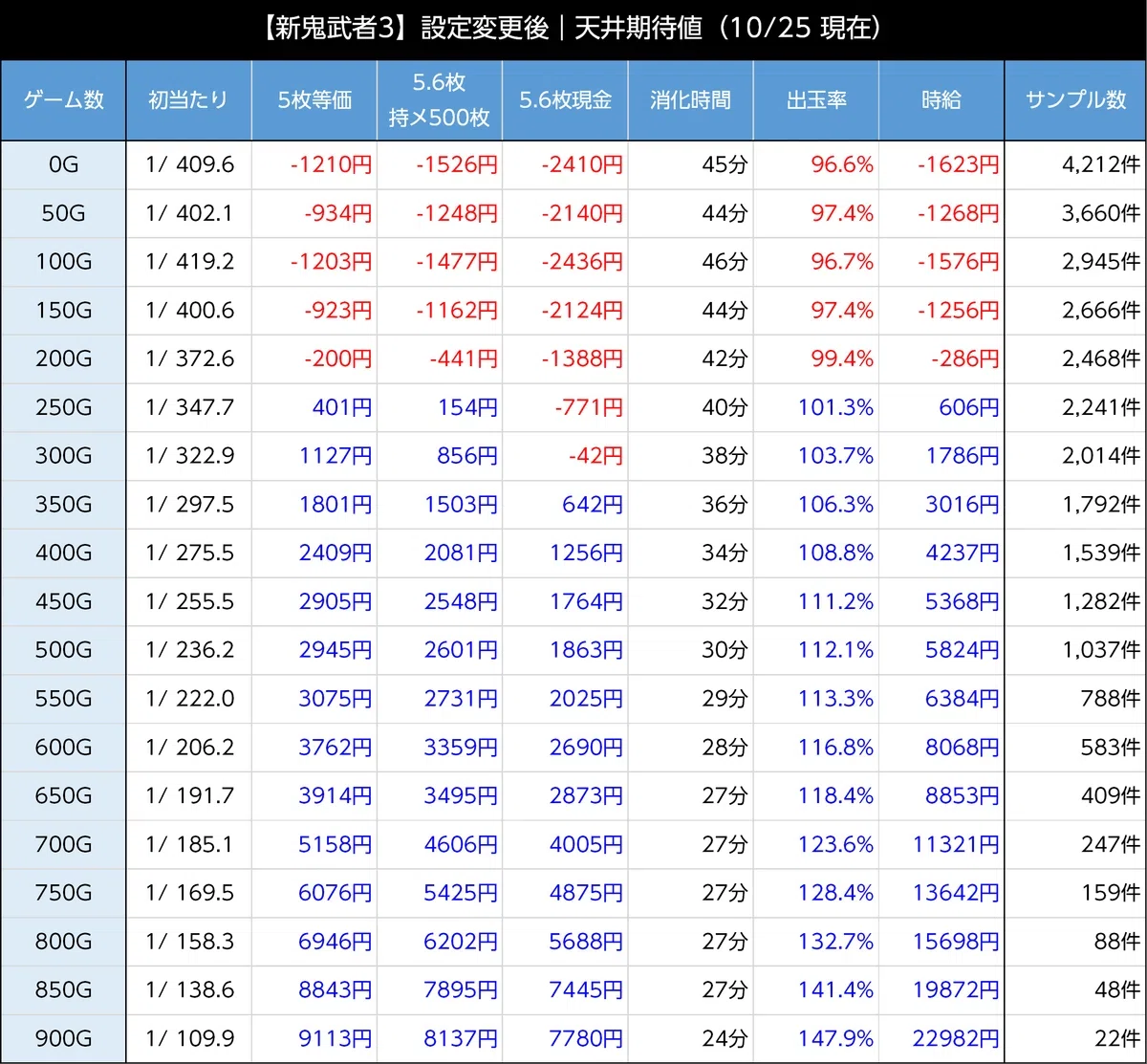Click the 22件 sample count cell
Image resolution: width=1147 pixels, height=1064 pixels.
(x=1075, y=1039)
